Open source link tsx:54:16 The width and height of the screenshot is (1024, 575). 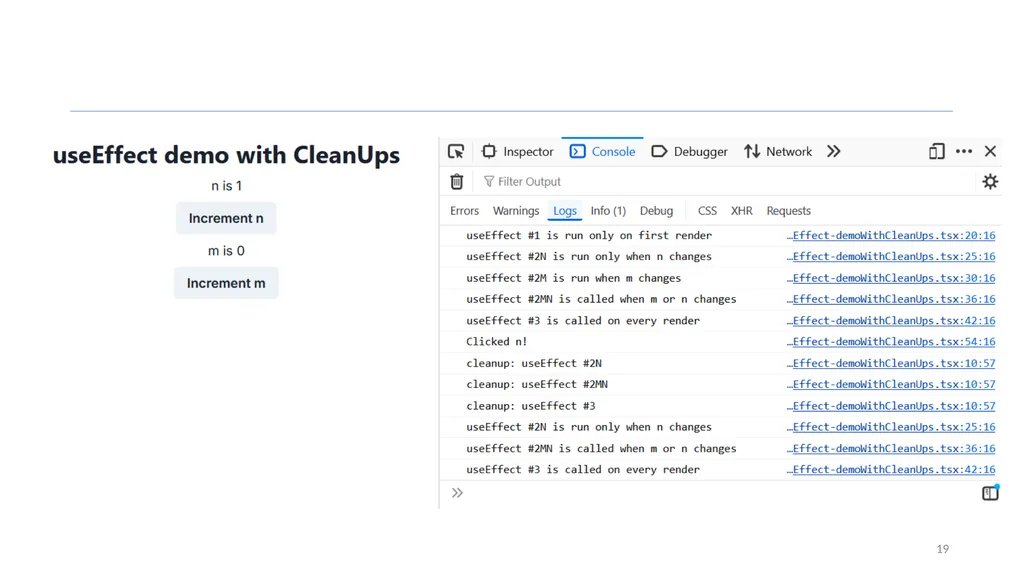coord(891,342)
